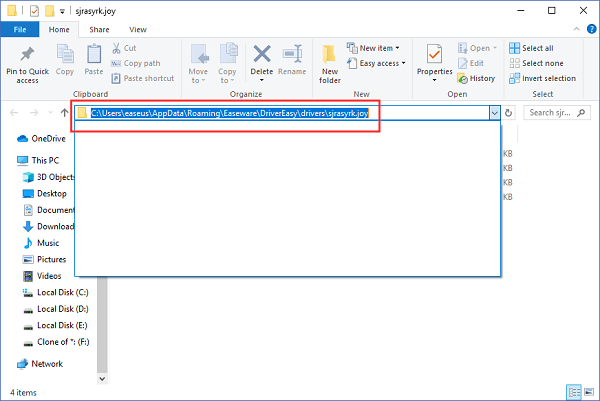Click Invert selection button
600x401 pixels.
pos(549,78)
